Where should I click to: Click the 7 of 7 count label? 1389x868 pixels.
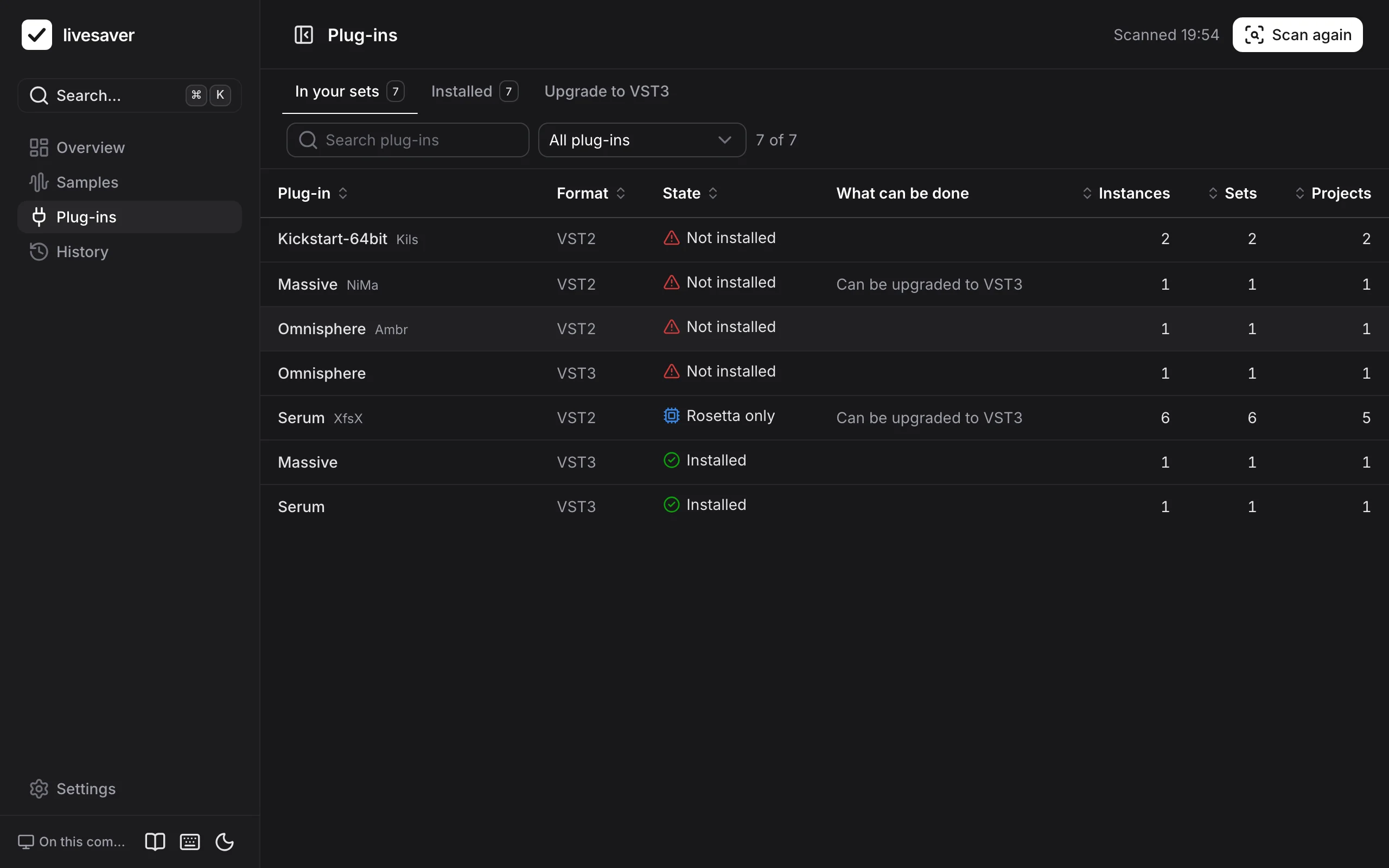776,140
